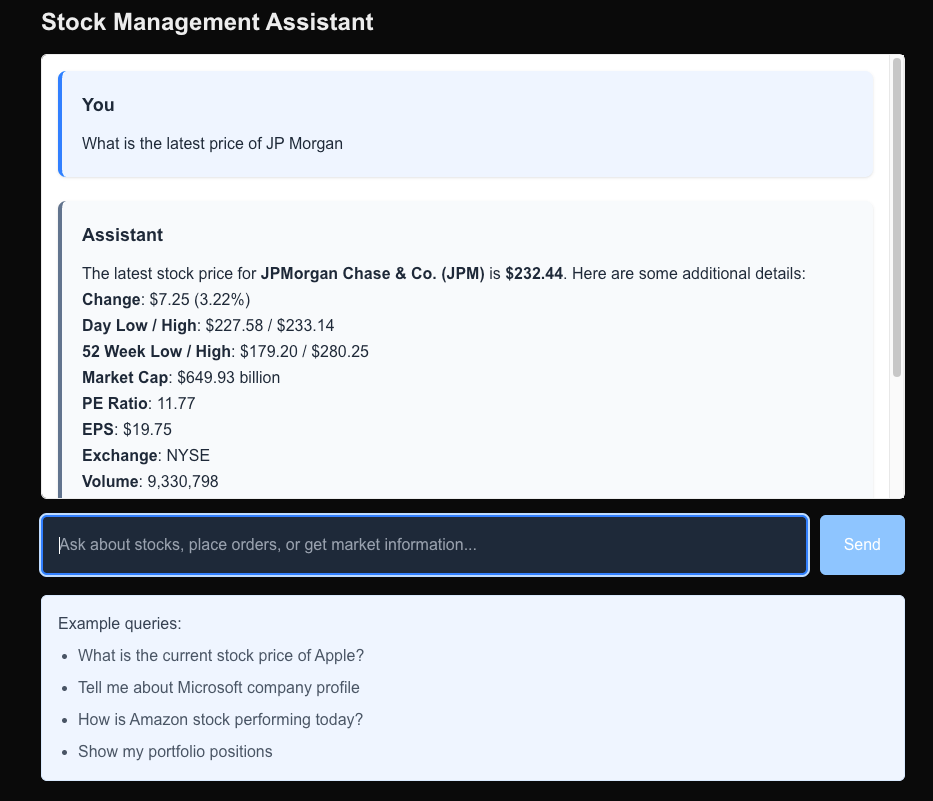Viewport: 933px width, 801px height.
Task: Click the bold JPMorgan Chase & Co. (JPM) name
Action: point(372,274)
